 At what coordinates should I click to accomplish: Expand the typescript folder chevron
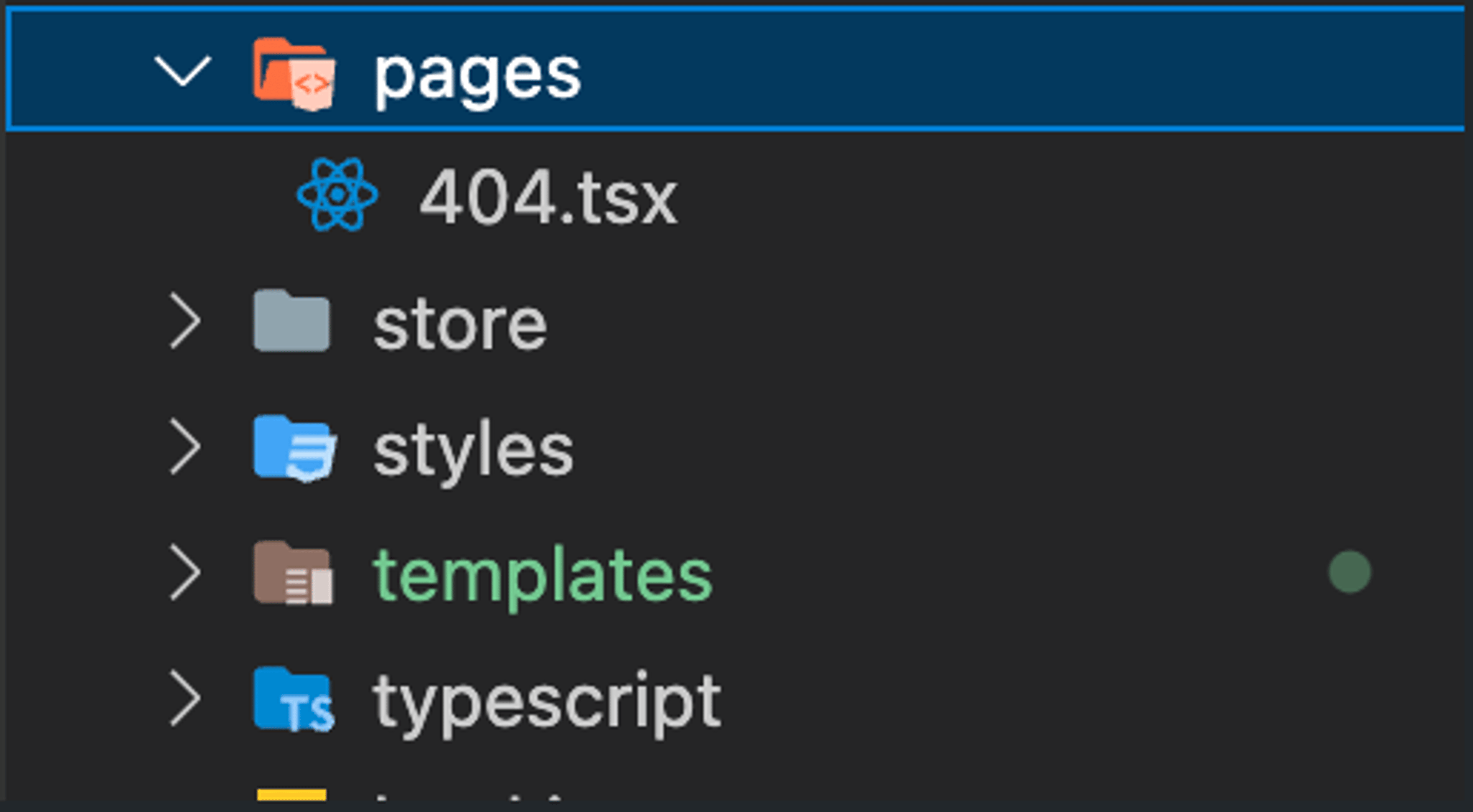point(185,698)
